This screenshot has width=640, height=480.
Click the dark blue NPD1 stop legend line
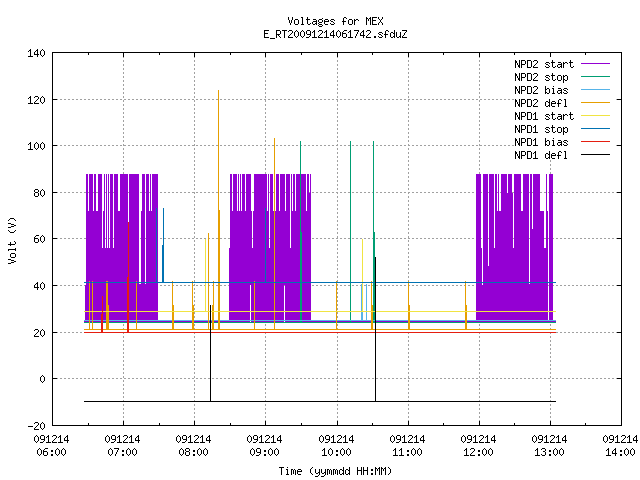coord(596,129)
